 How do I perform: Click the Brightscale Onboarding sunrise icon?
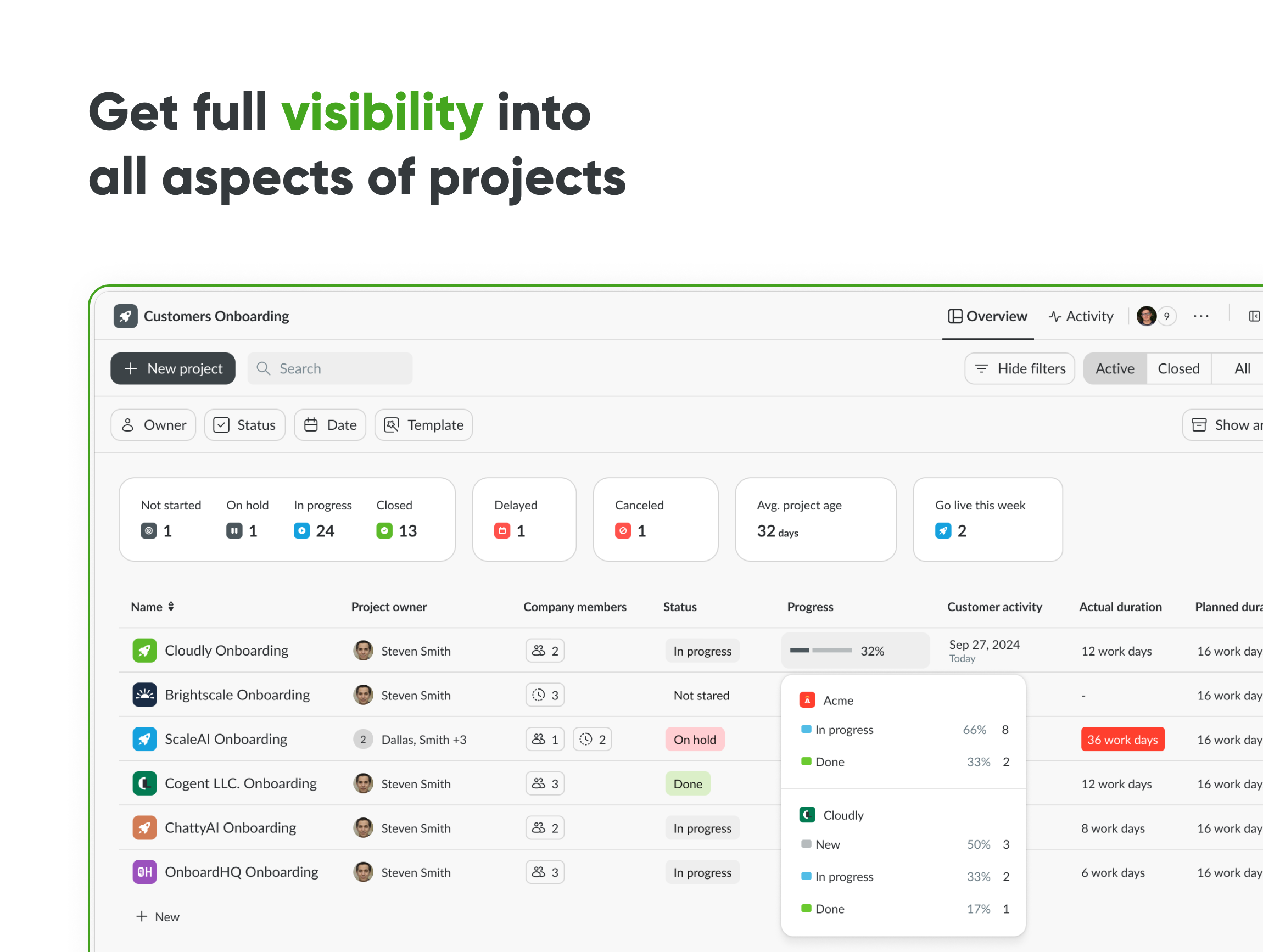(144, 695)
